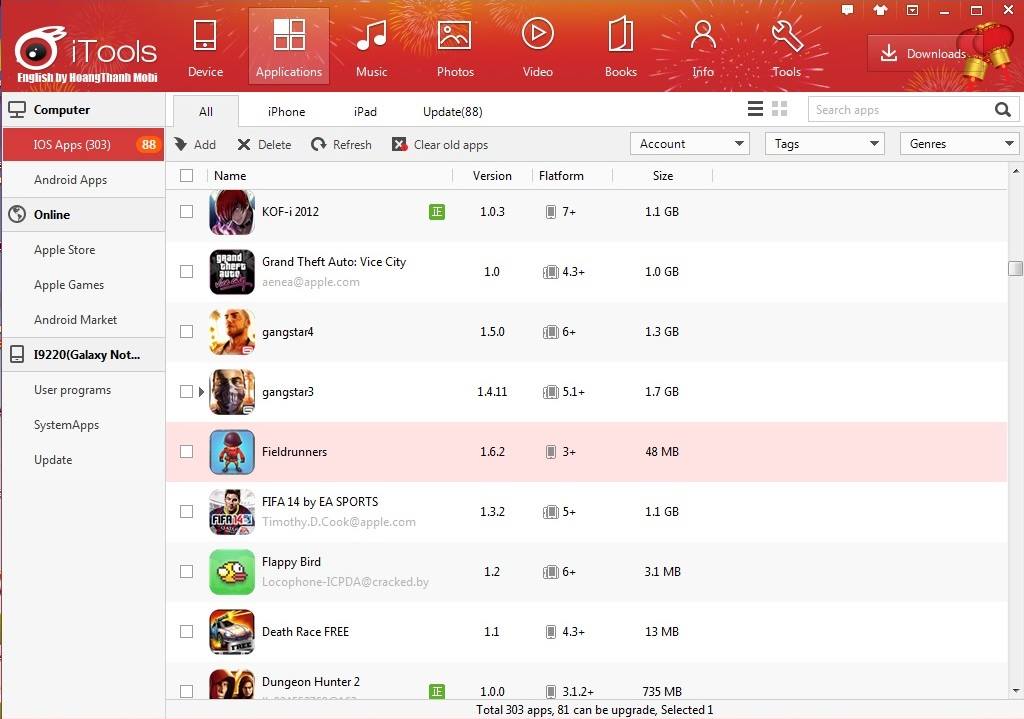
Task: Click the iTools logo
Action: point(86,51)
